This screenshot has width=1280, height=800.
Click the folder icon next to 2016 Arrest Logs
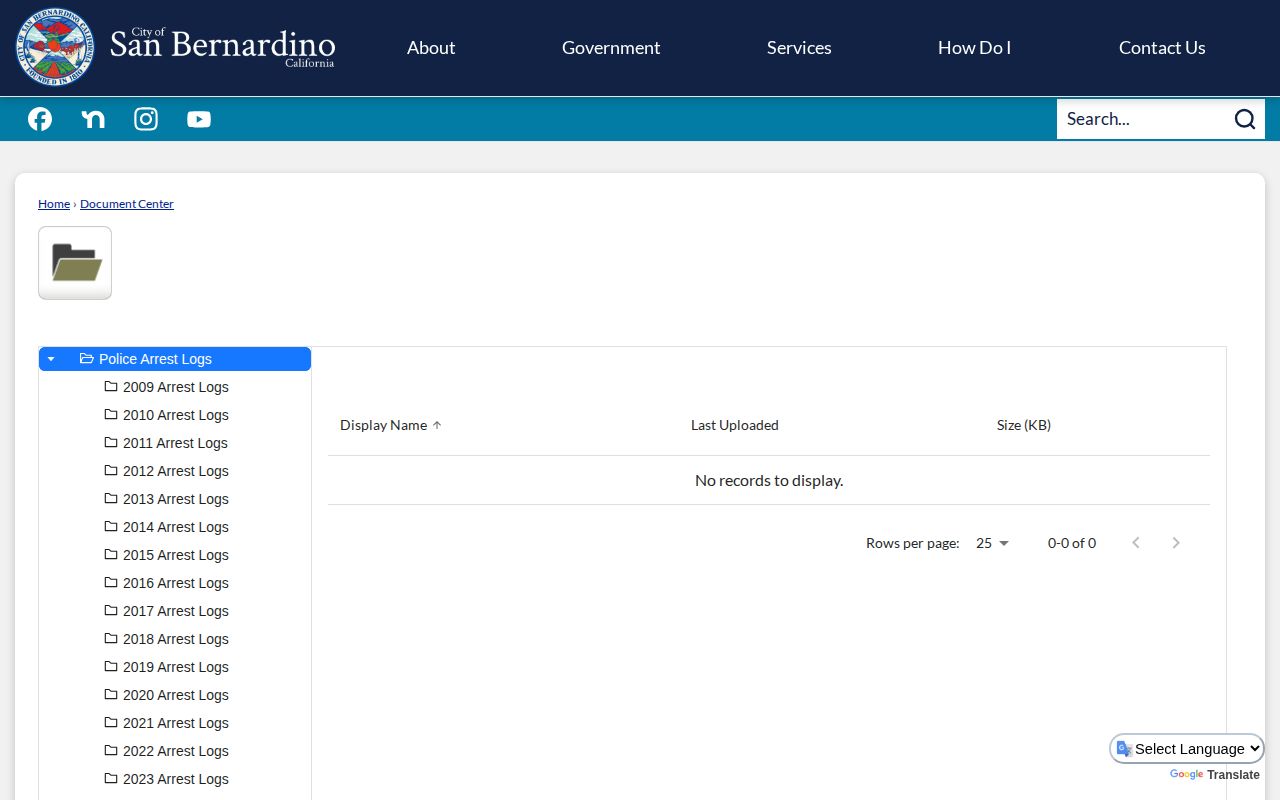(x=111, y=582)
